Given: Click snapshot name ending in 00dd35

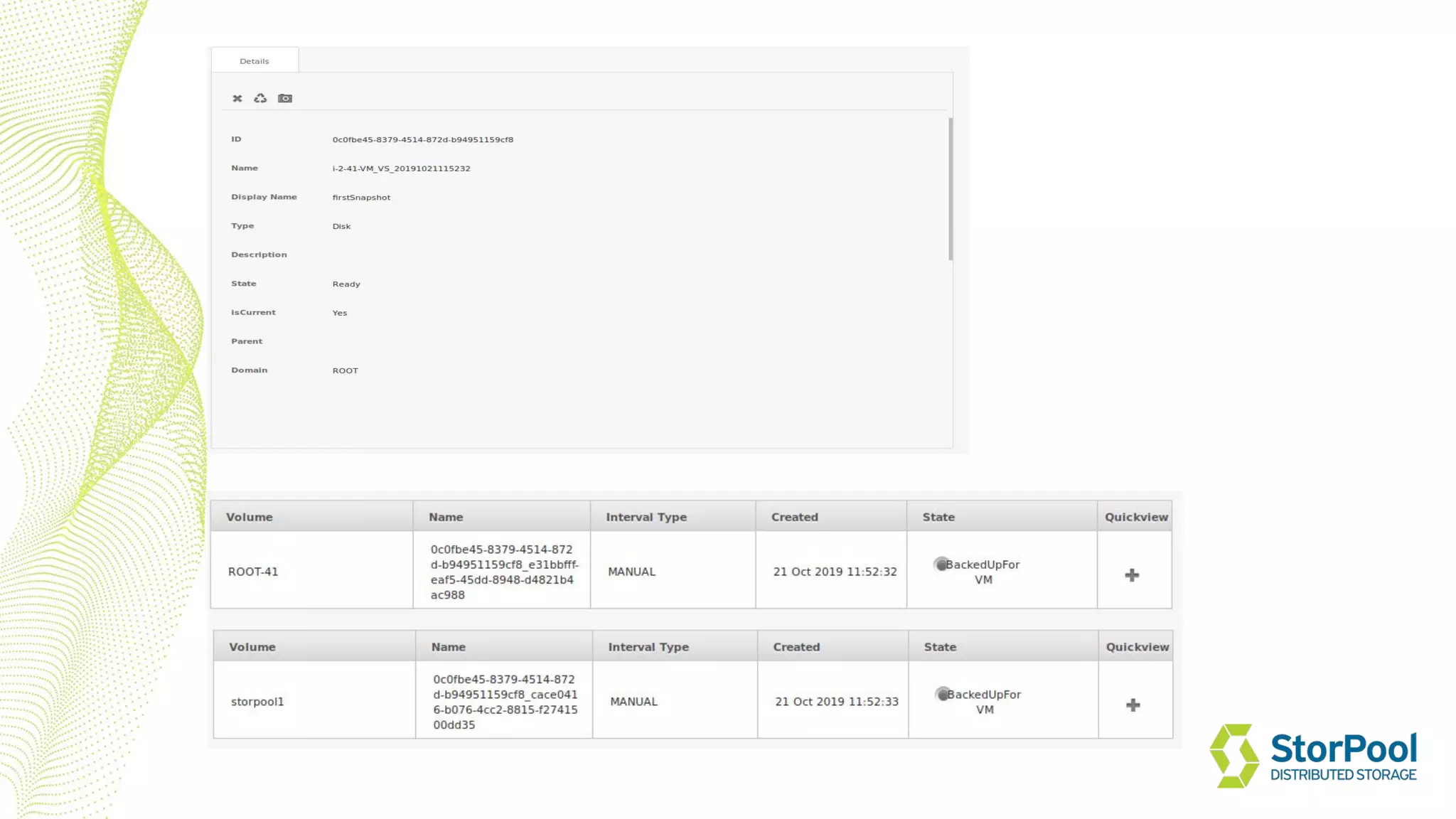Looking at the screenshot, I should 505,702.
